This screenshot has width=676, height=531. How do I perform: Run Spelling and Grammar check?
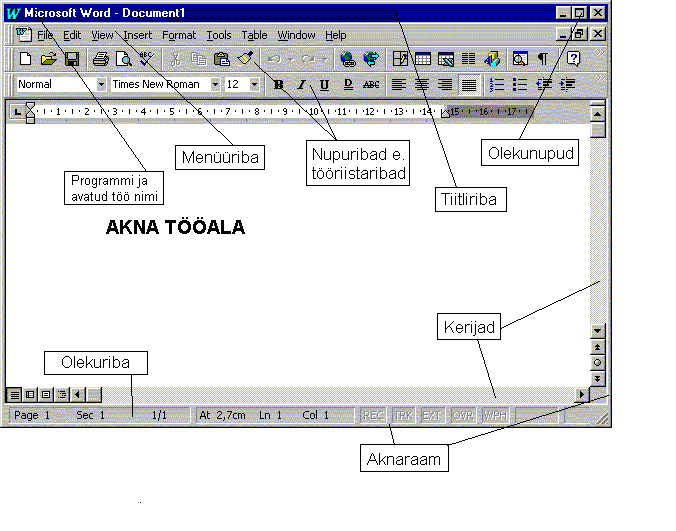[147, 59]
